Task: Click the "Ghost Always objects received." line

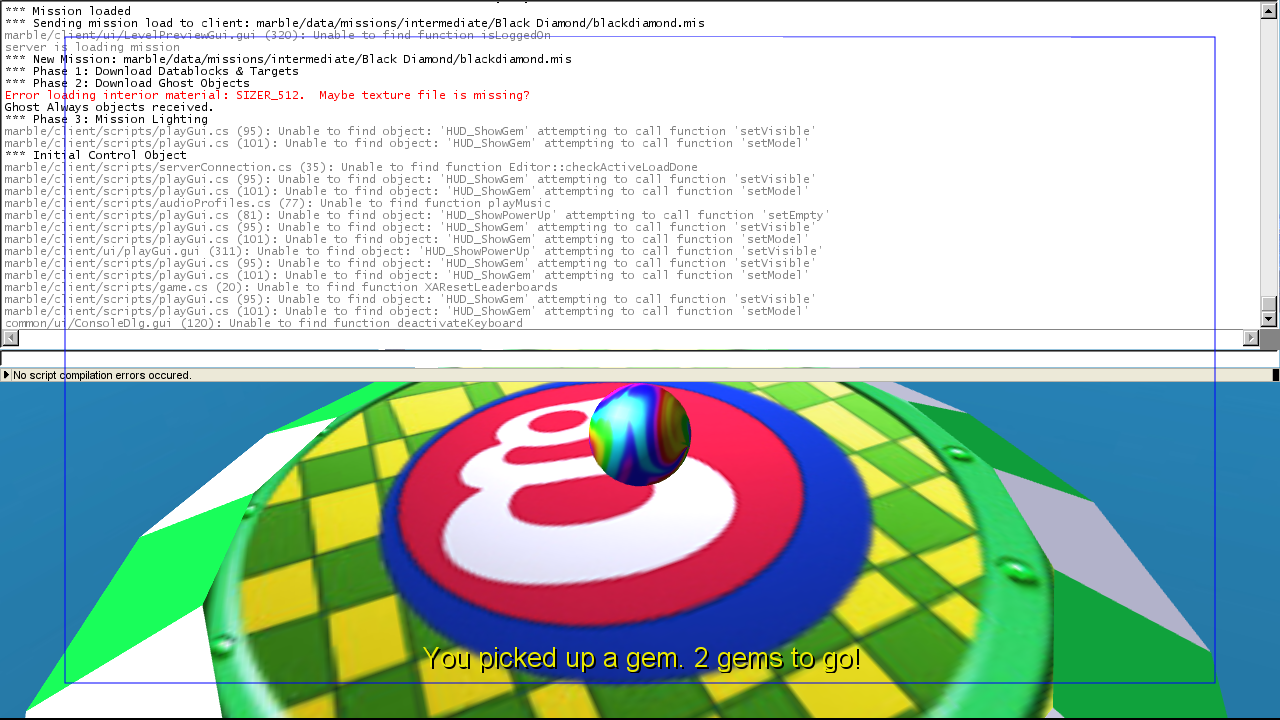Action: (x=109, y=107)
